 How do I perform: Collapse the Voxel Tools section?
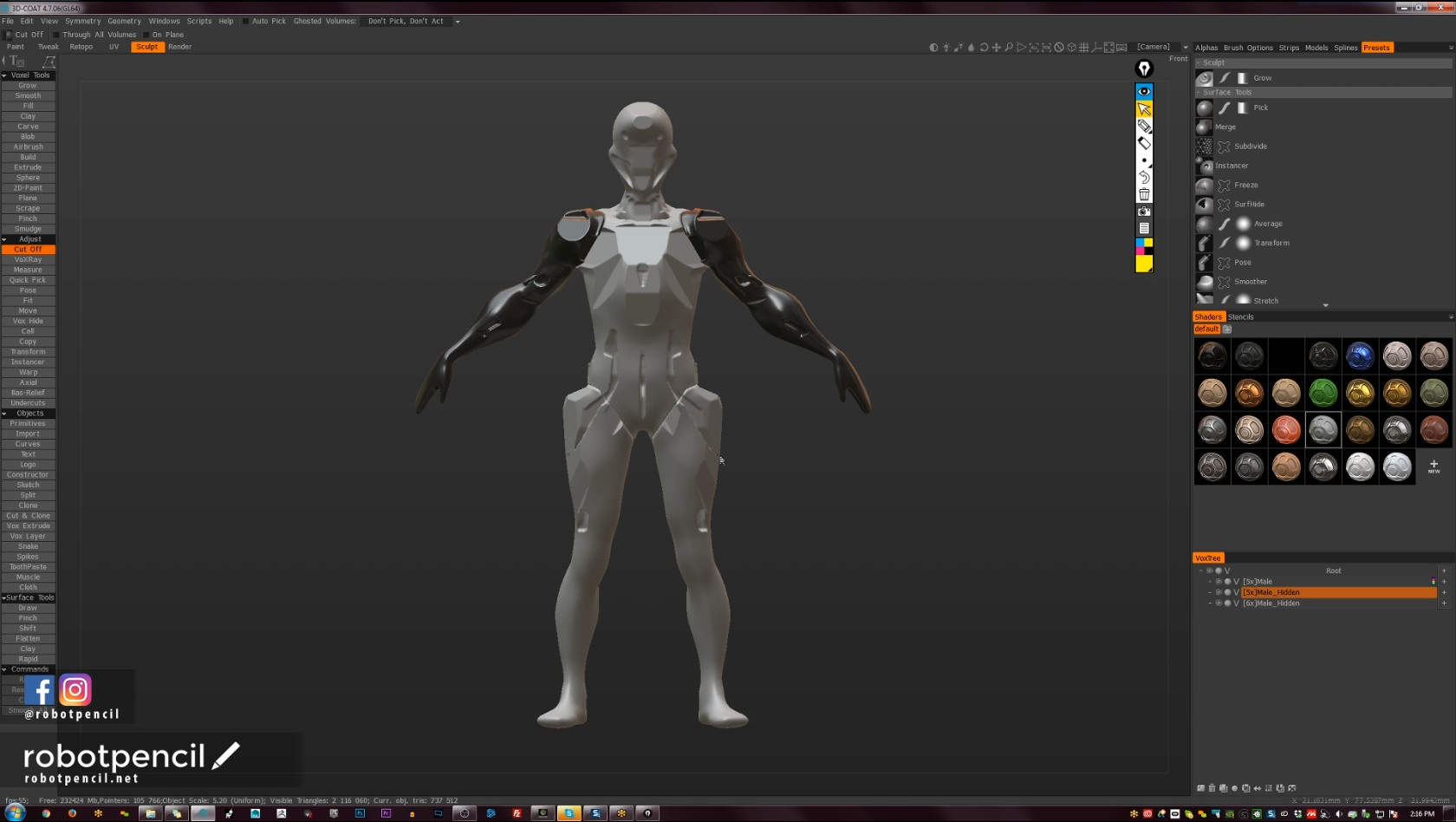pyautogui.click(x=4, y=75)
